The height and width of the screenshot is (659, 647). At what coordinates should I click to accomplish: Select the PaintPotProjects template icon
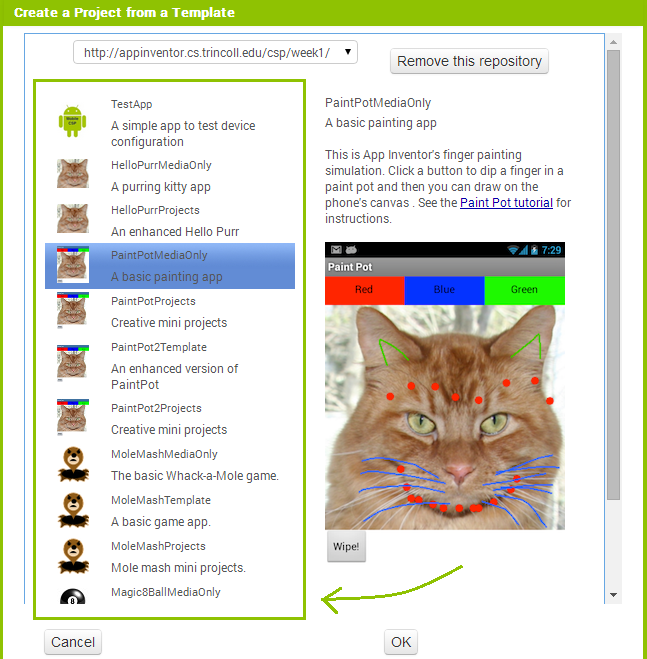[73, 311]
